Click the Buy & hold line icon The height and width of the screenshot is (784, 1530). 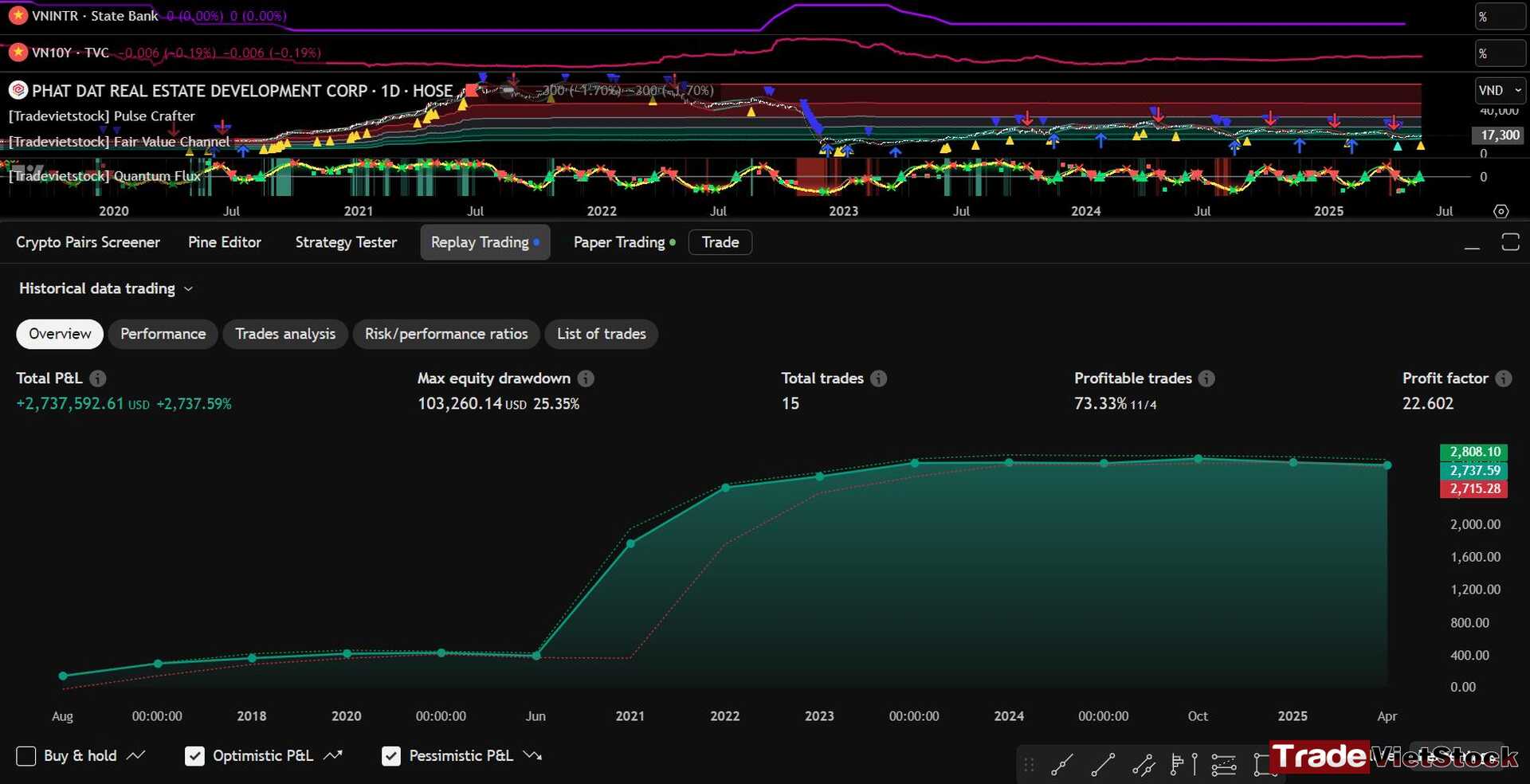[136, 755]
